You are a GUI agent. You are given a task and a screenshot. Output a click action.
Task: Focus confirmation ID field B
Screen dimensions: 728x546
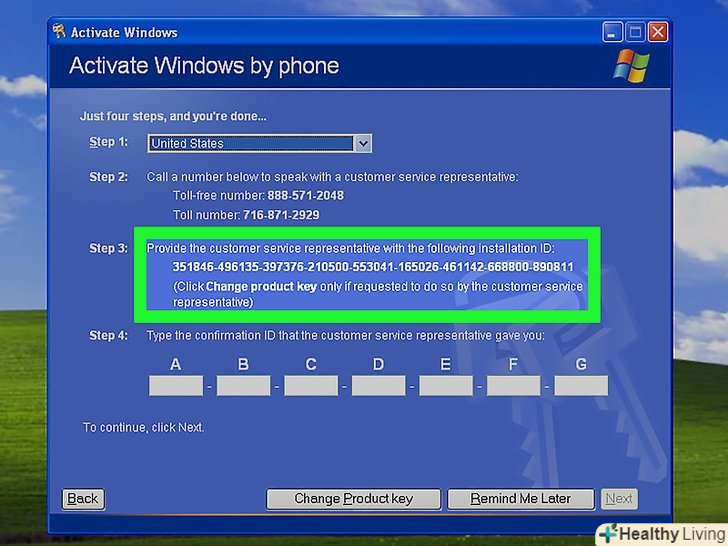click(243, 386)
